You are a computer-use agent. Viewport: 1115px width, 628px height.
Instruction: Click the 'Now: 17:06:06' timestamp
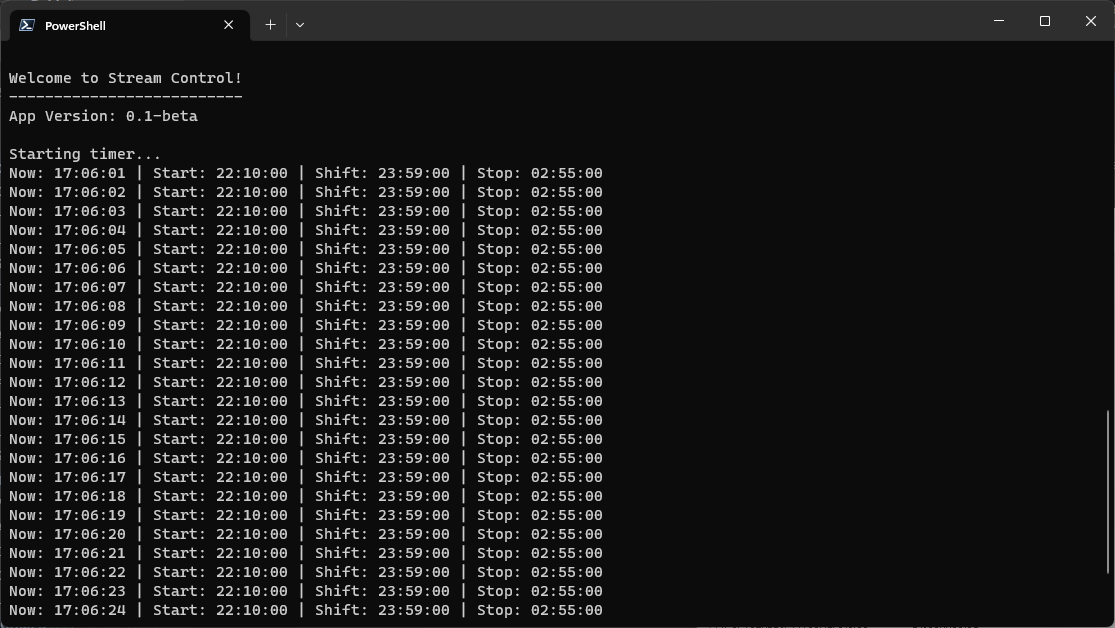67,268
